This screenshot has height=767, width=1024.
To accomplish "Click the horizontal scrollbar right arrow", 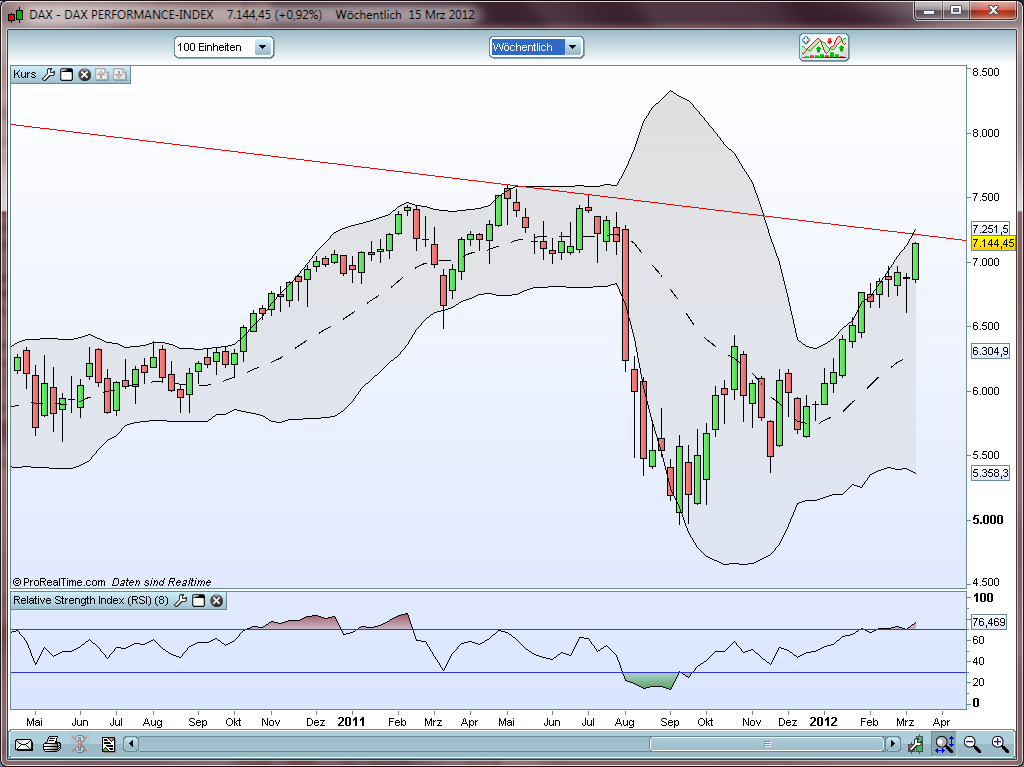I will pyautogui.click(x=893, y=744).
